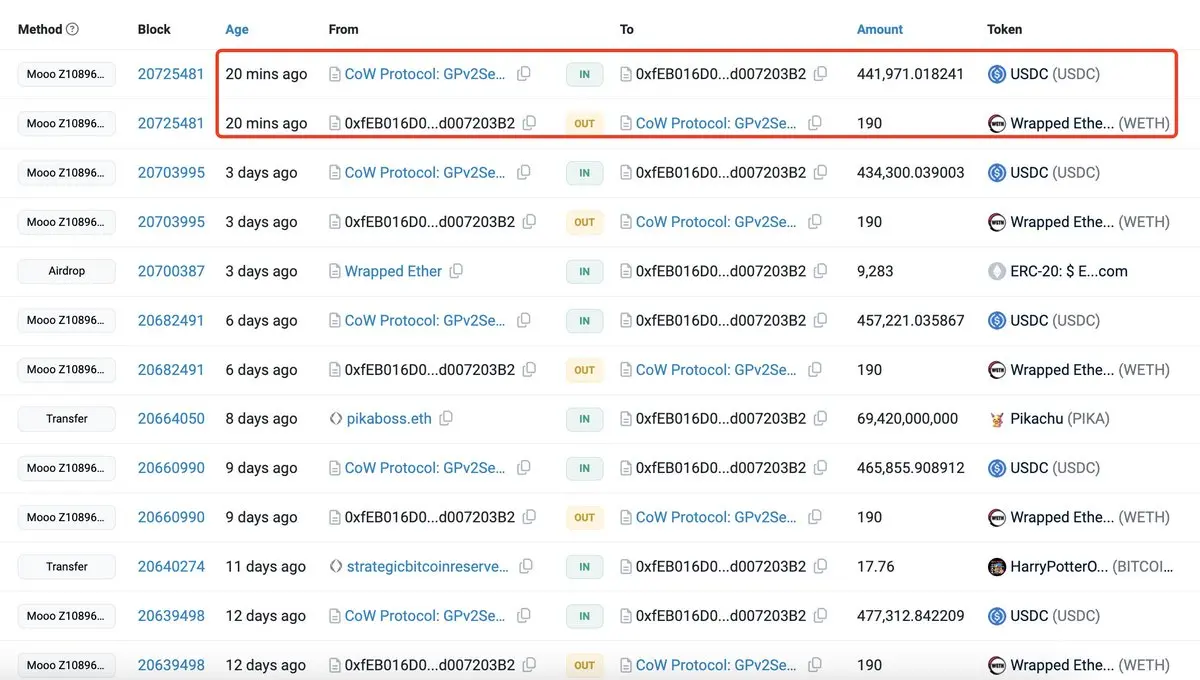Select the amount 441,971.018241
The image size is (1200, 680).
[x=911, y=74]
